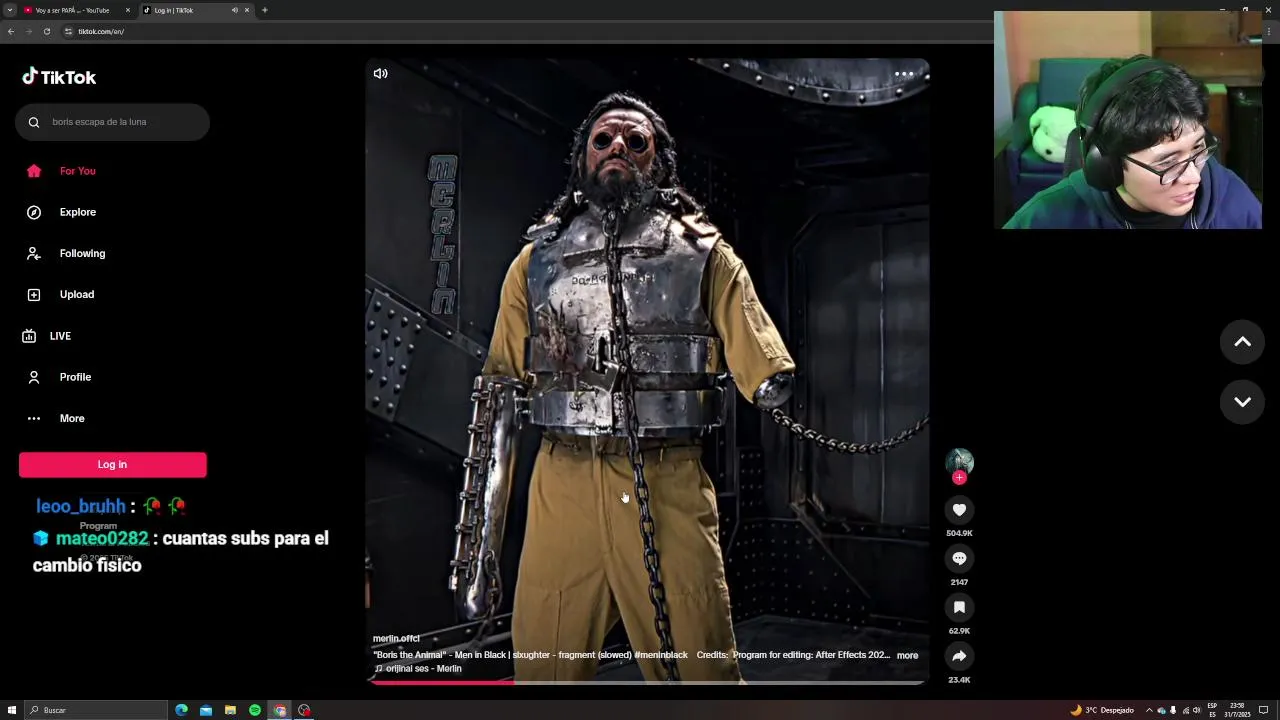Open tab search dropdown arrow
The height and width of the screenshot is (720, 1280).
coord(10,10)
